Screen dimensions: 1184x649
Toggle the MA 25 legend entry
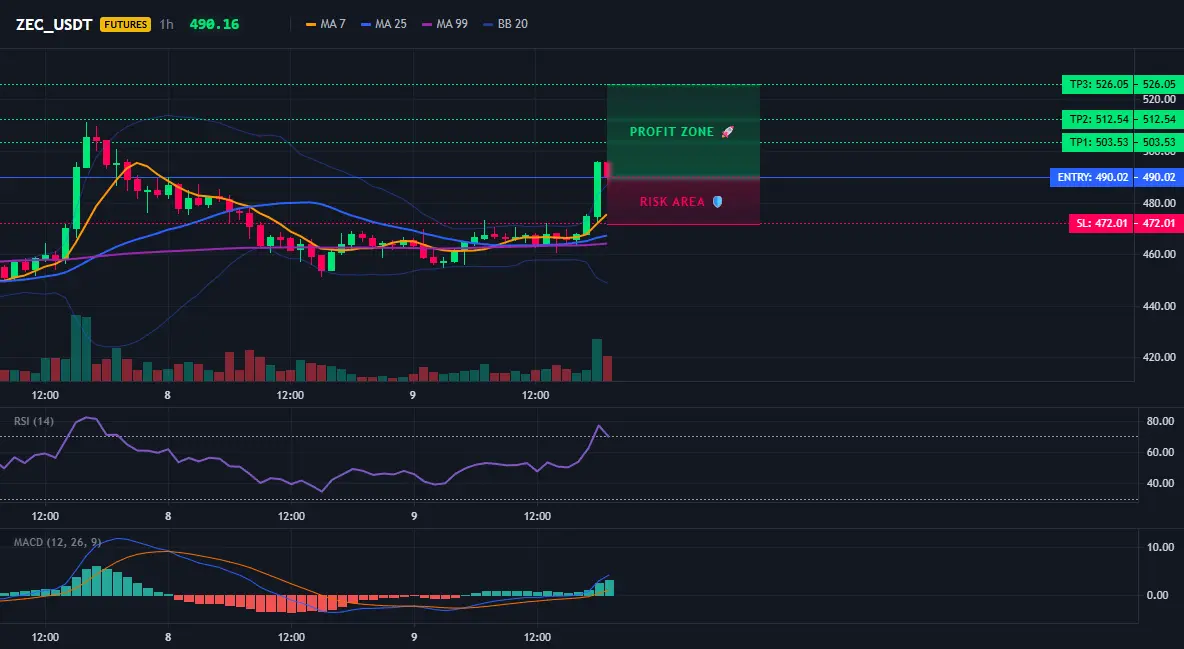point(384,24)
